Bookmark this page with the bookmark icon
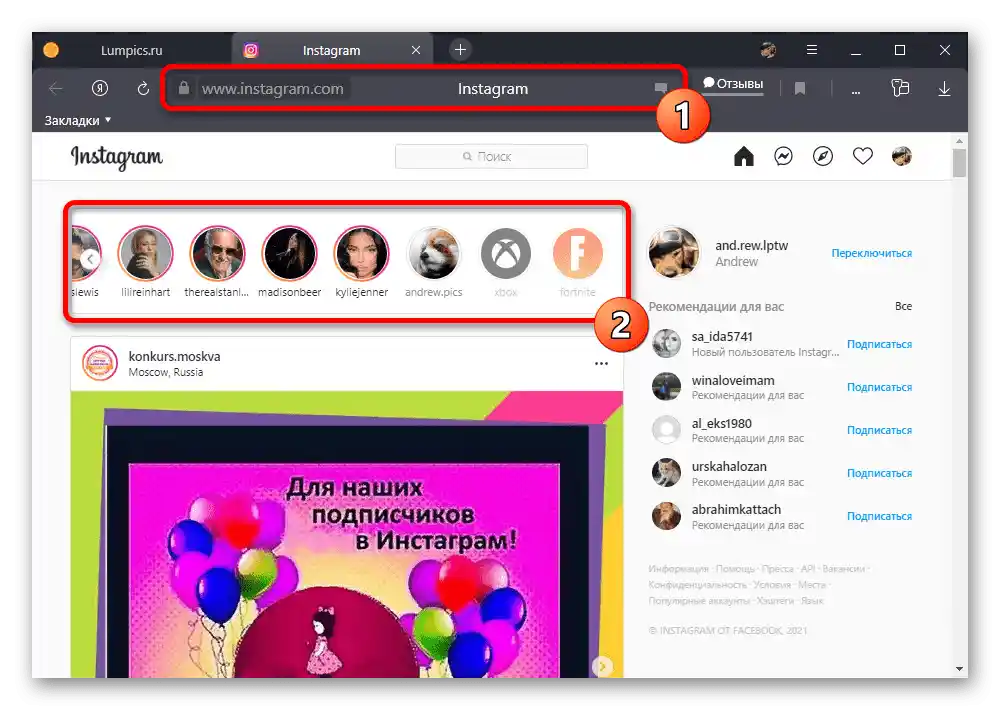 point(800,88)
